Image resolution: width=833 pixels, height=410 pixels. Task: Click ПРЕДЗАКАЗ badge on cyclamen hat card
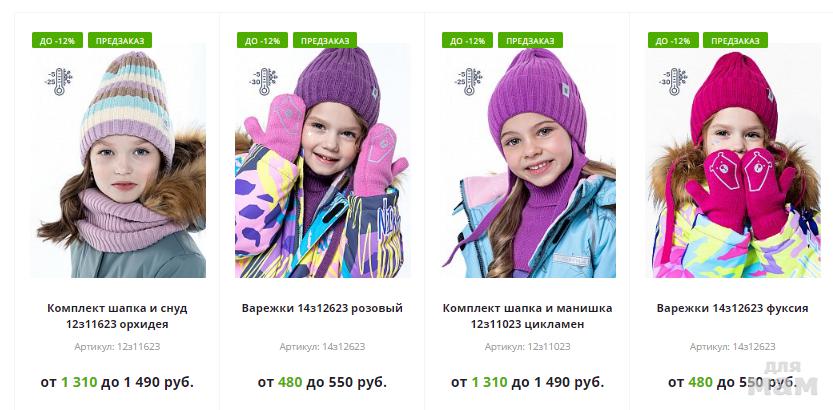pyautogui.click(x=530, y=40)
